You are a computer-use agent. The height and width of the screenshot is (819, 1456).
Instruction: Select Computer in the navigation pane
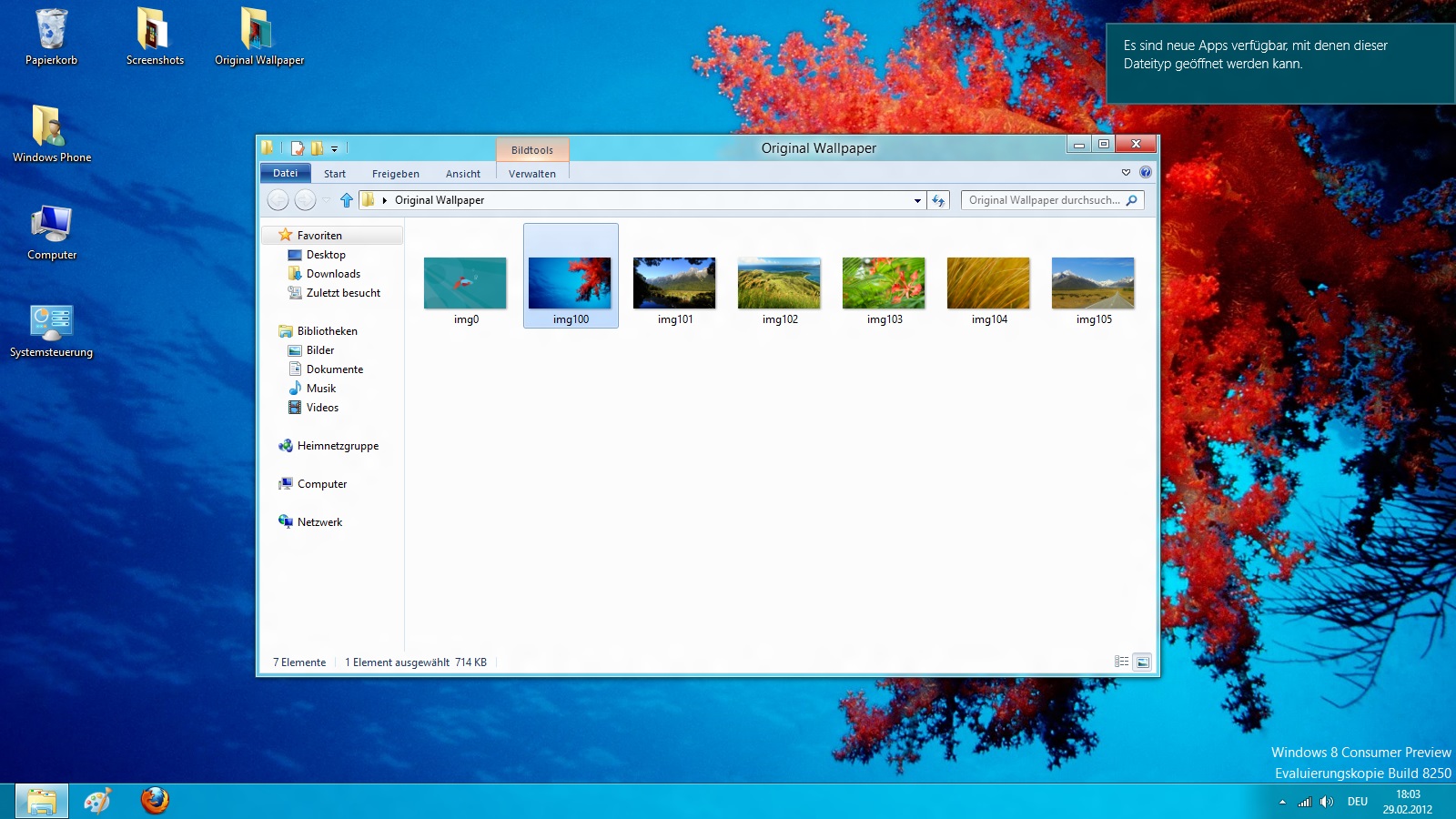tap(322, 484)
